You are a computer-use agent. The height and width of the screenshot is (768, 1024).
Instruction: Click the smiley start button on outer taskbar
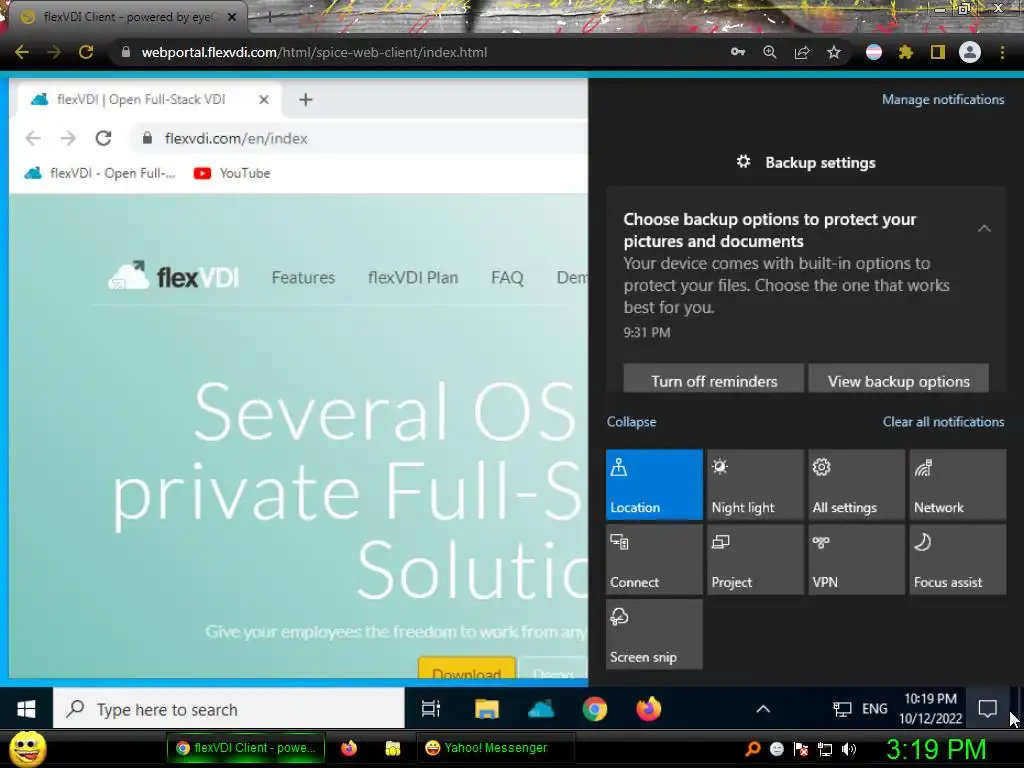(27, 748)
